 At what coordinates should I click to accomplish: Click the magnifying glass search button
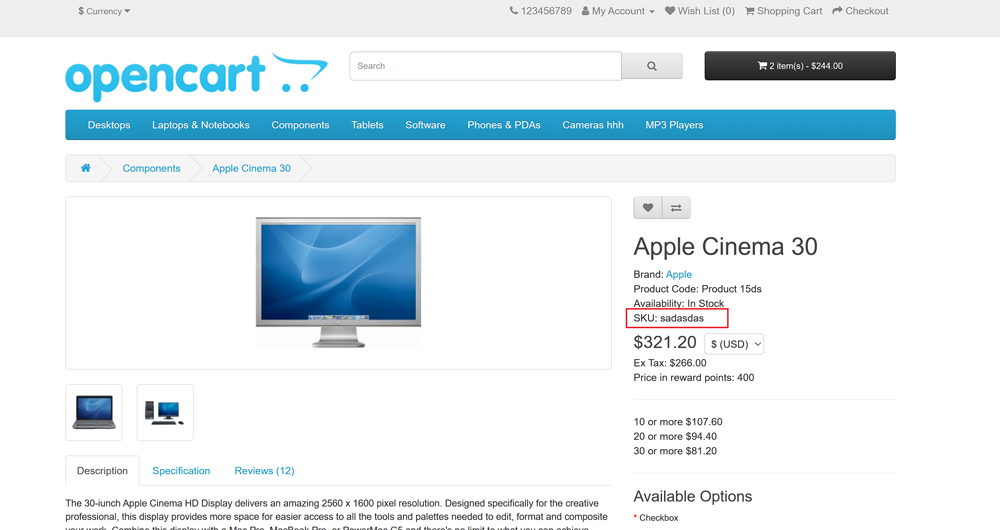point(652,66)
